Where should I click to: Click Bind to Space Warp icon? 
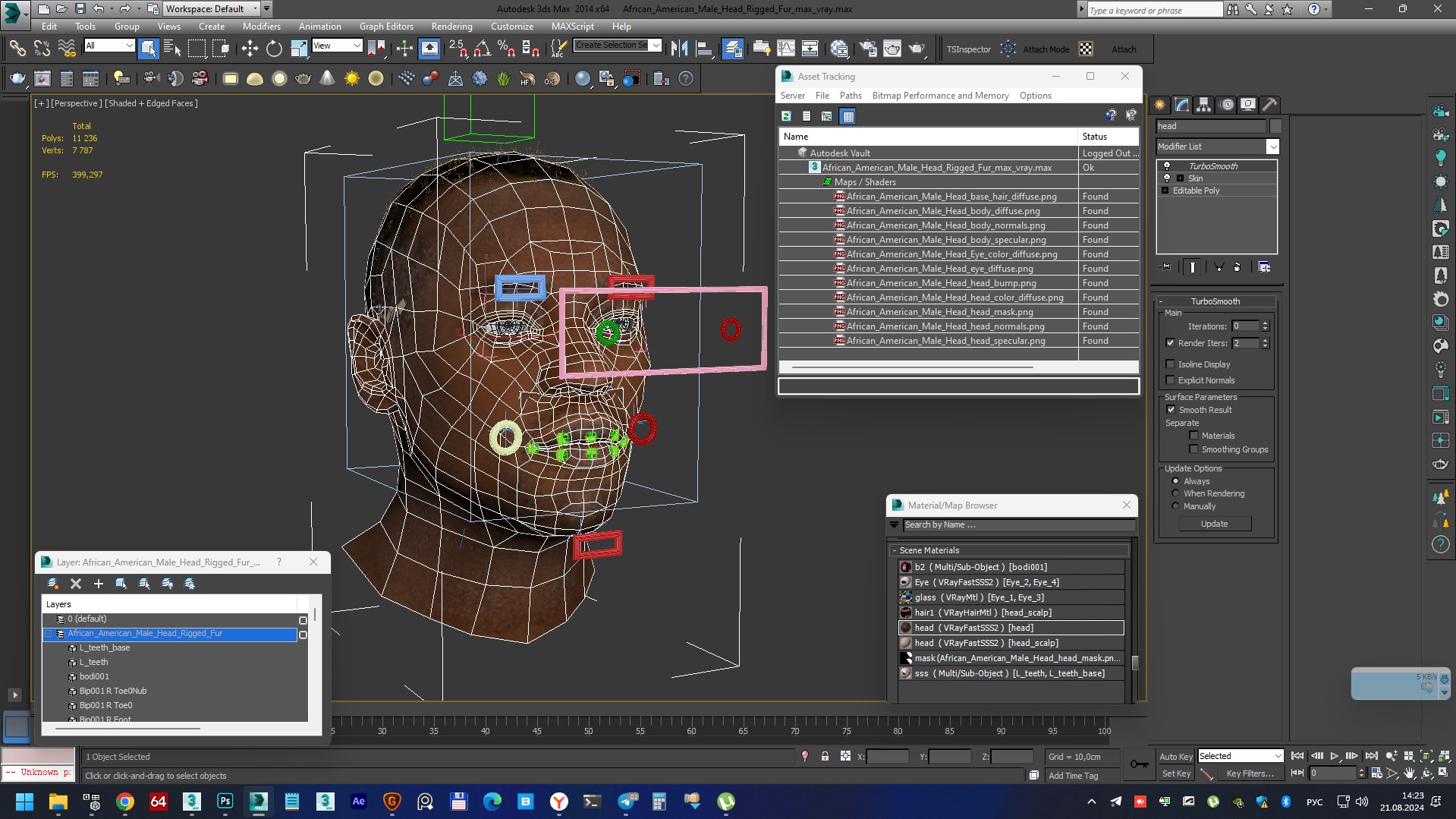pyautogui.click(x=67, y=49)
